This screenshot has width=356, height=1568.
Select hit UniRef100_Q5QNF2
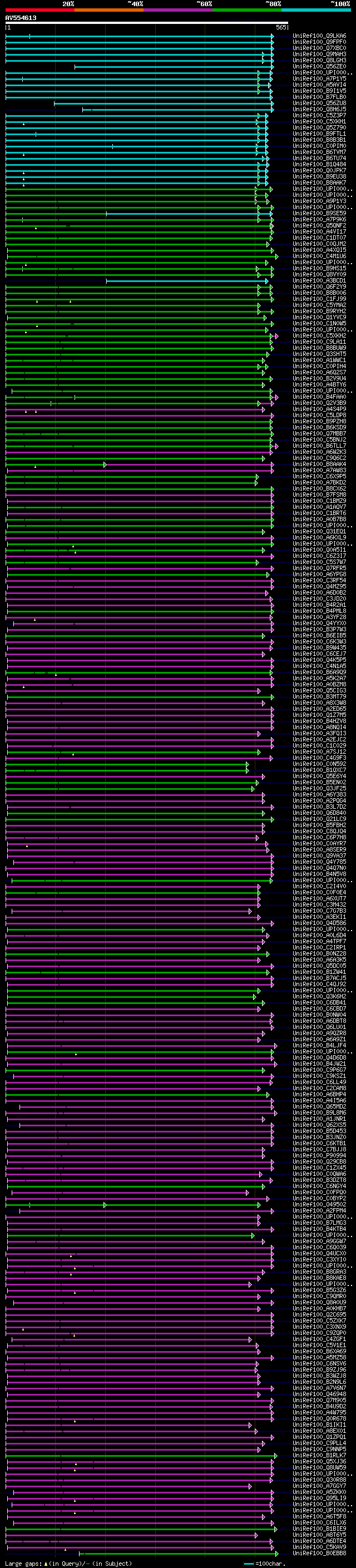coord(319,225)
